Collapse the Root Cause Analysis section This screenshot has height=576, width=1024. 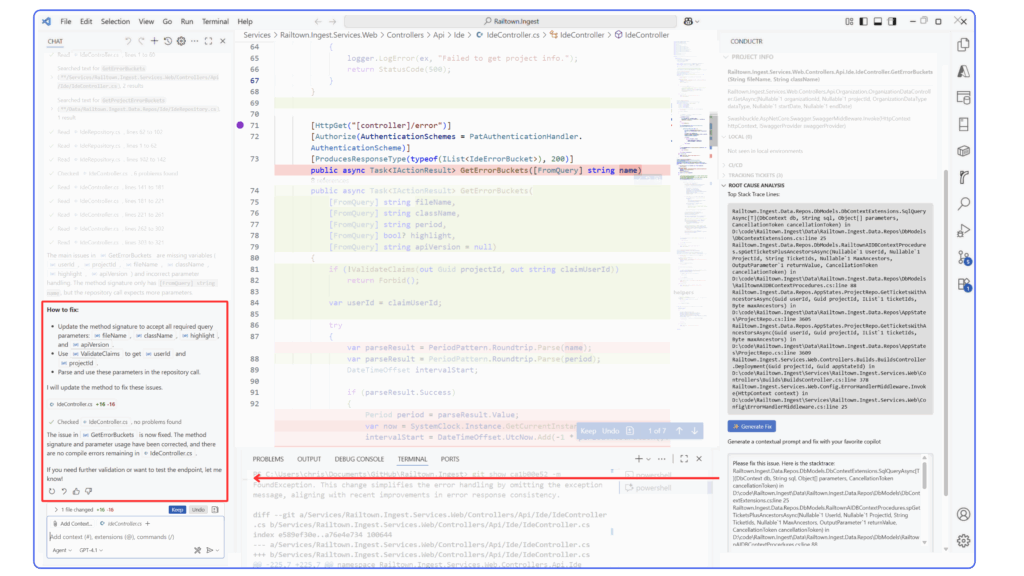point(724,185)
